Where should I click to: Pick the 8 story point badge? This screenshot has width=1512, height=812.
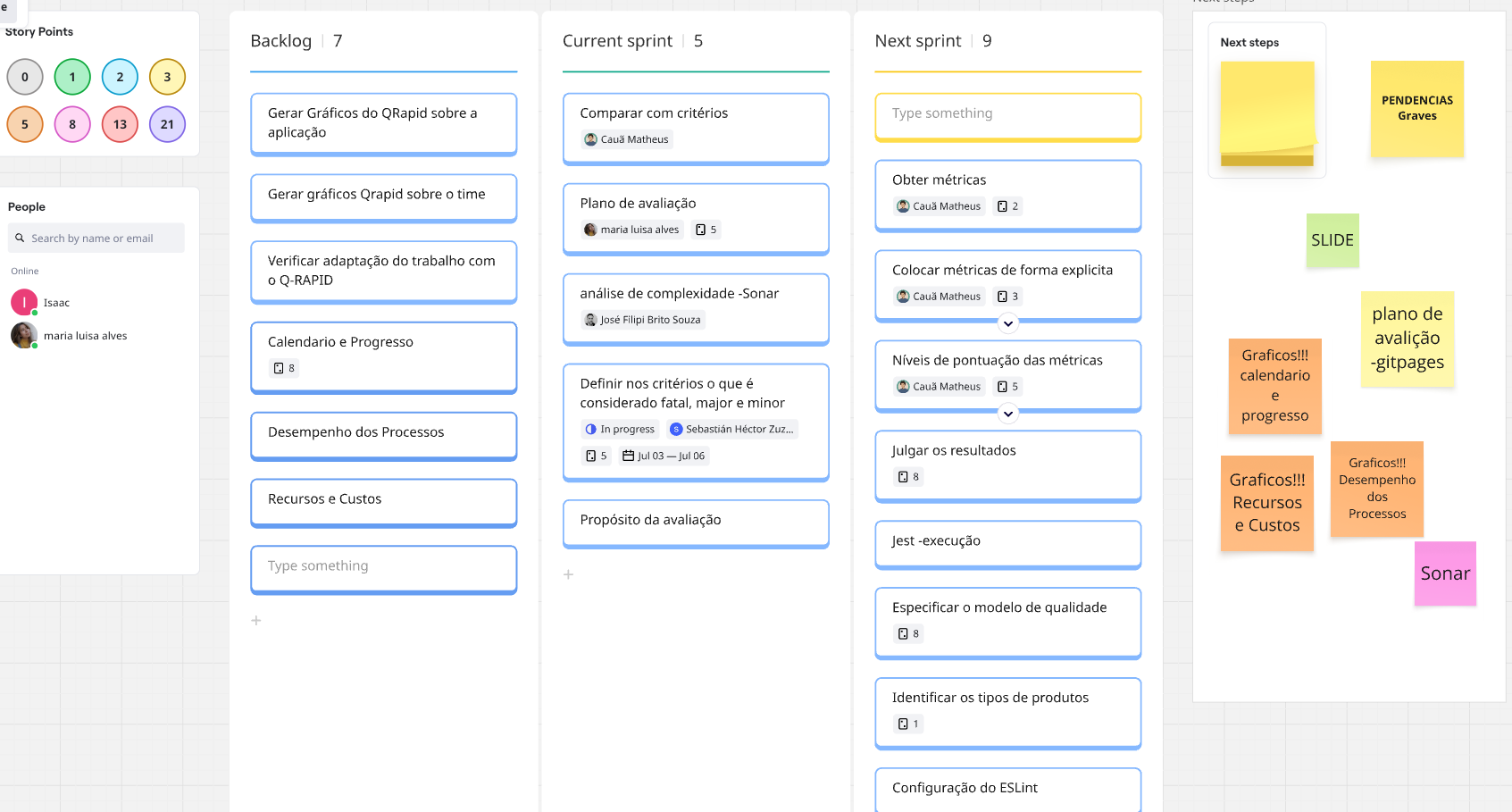pos(72,124)
